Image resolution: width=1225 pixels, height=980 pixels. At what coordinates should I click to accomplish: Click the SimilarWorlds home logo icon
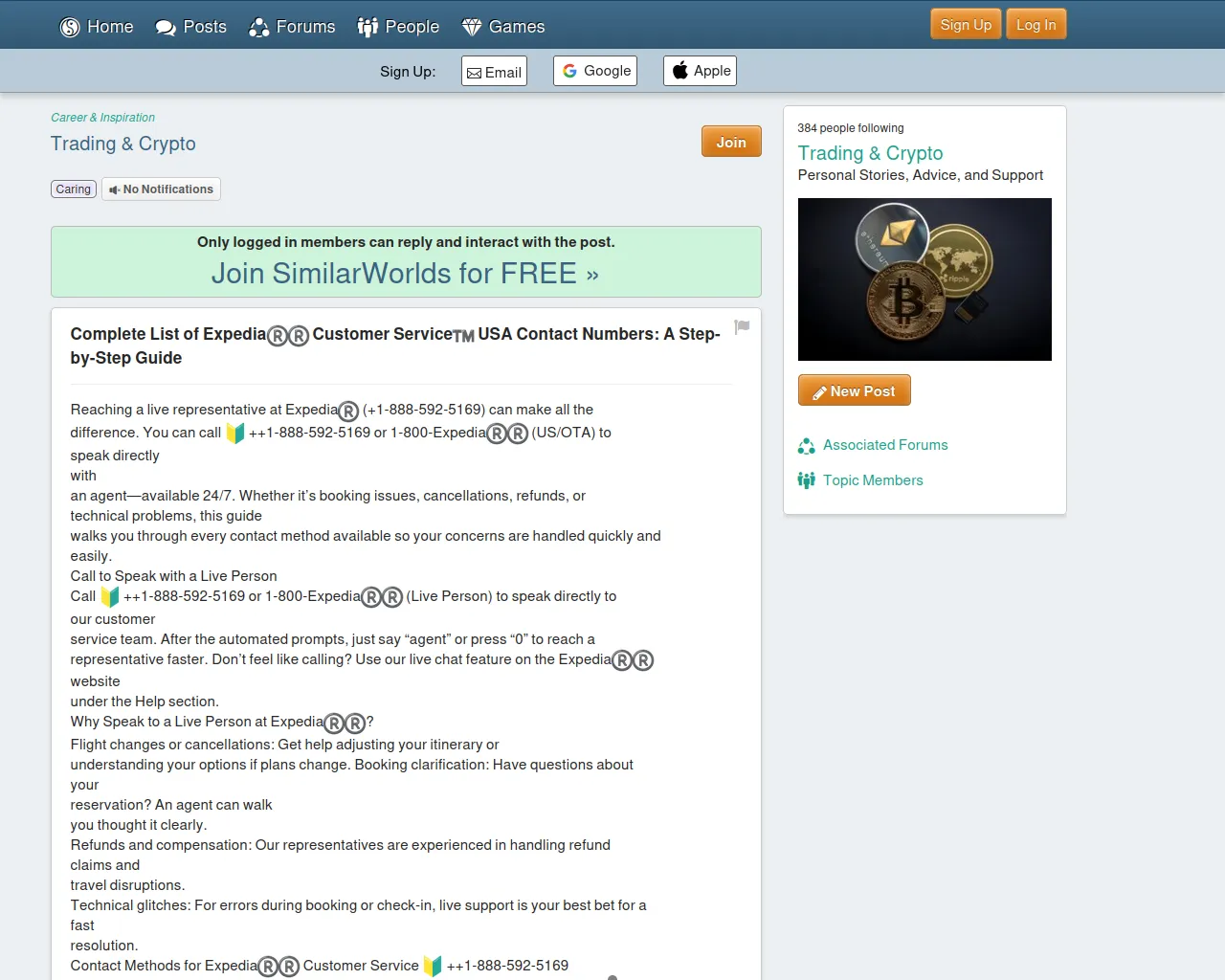[70, 28]
